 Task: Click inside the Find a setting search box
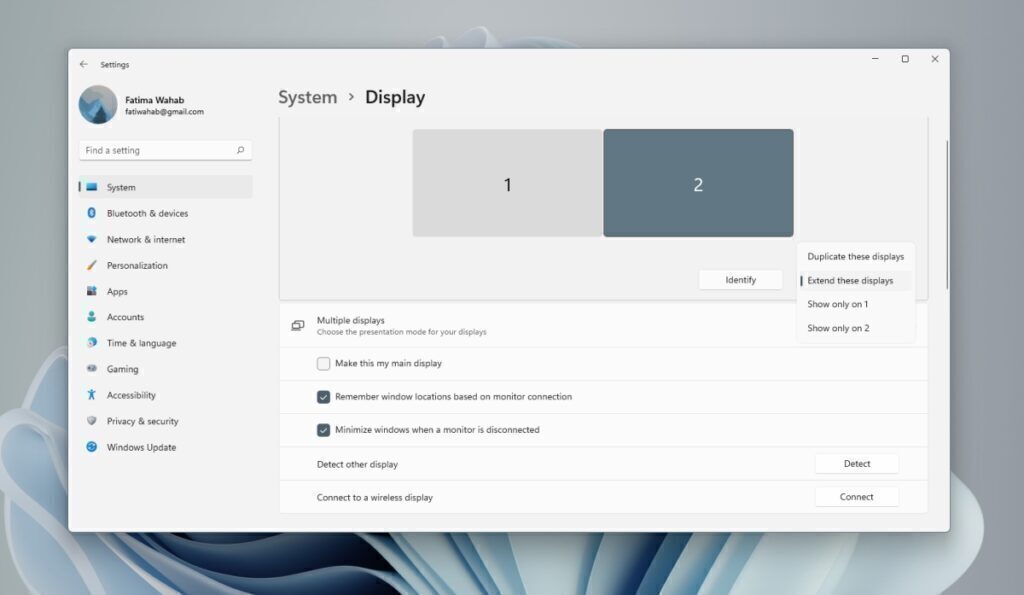(x=160, y=149)
